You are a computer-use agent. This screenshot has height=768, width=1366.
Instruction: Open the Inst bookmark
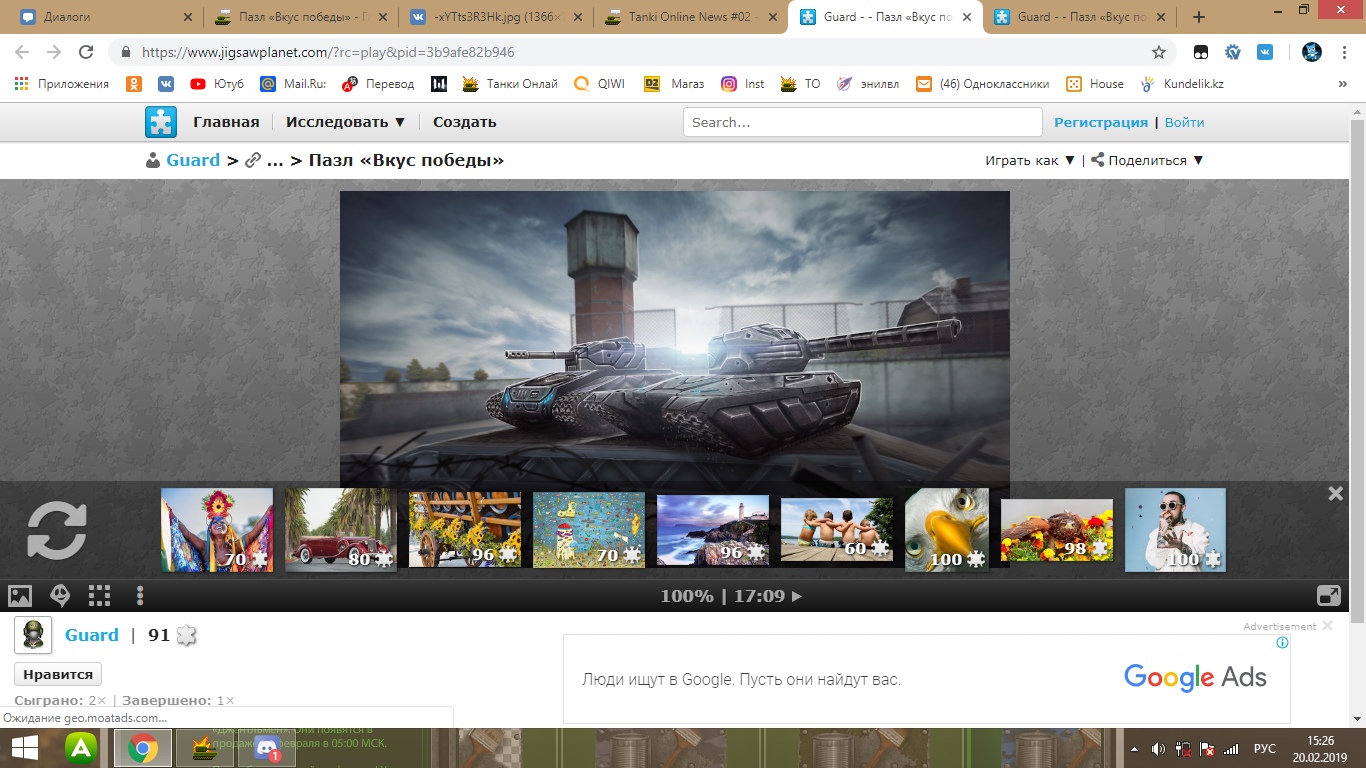click(743, 84)
